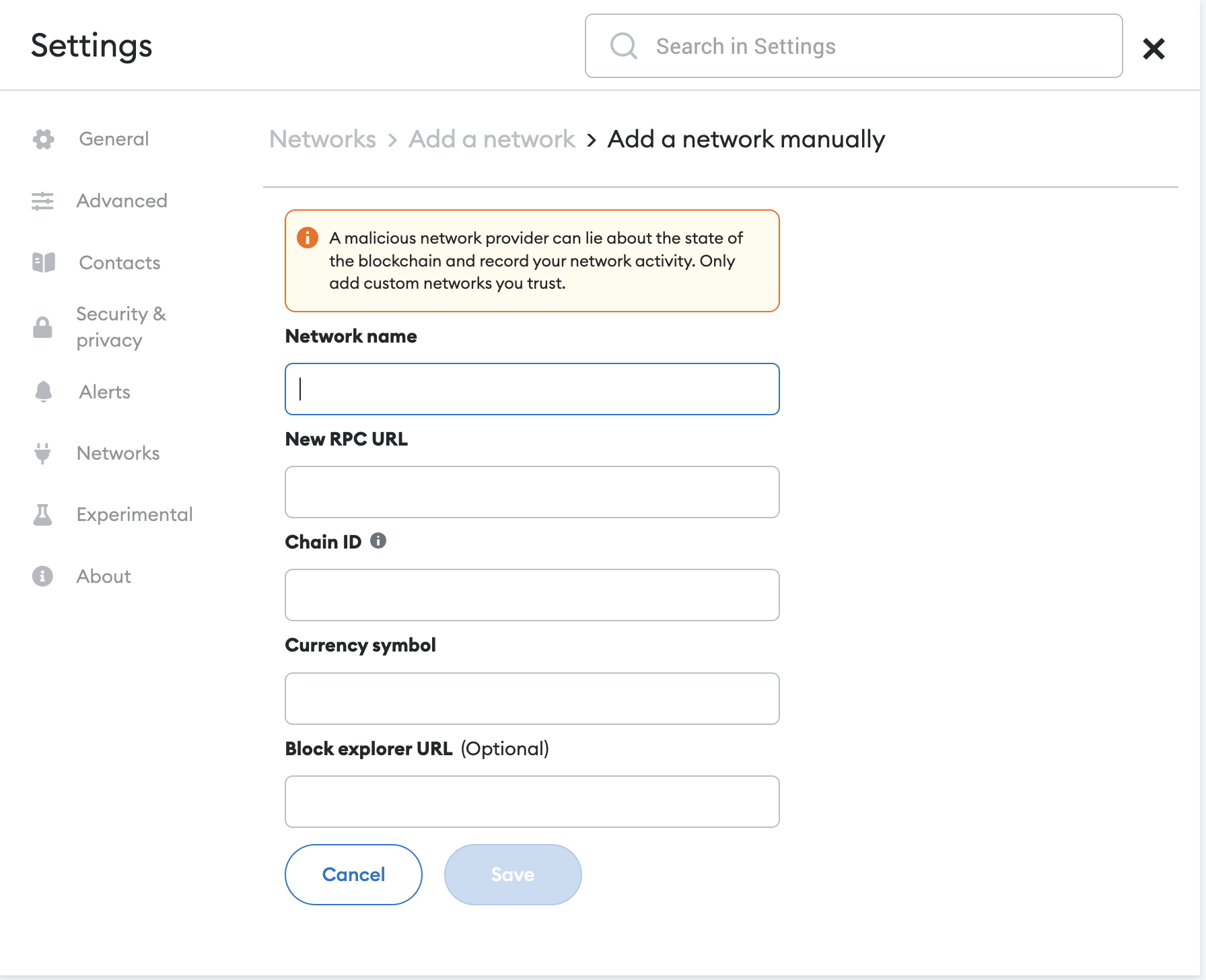
Task: Click the Networks plug icon
Action: 42,454
